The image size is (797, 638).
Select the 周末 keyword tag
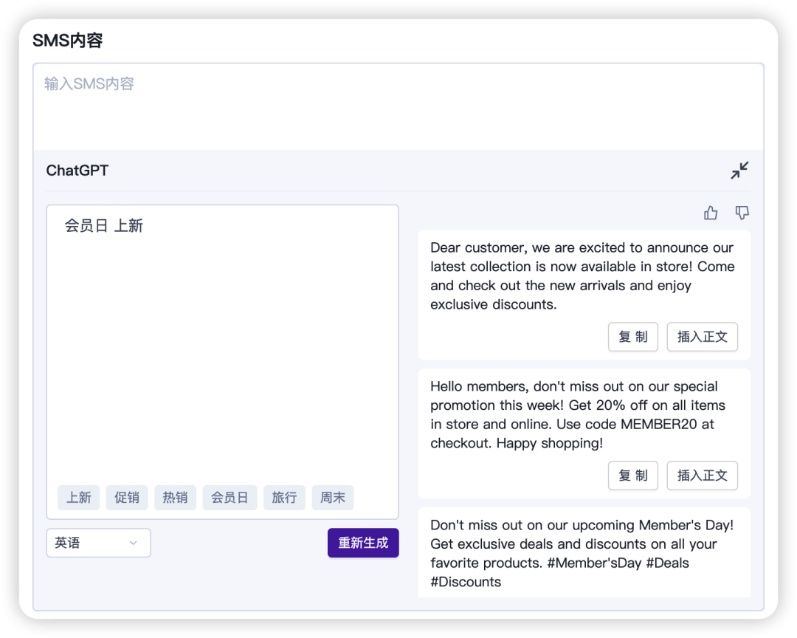coord(332,497)
